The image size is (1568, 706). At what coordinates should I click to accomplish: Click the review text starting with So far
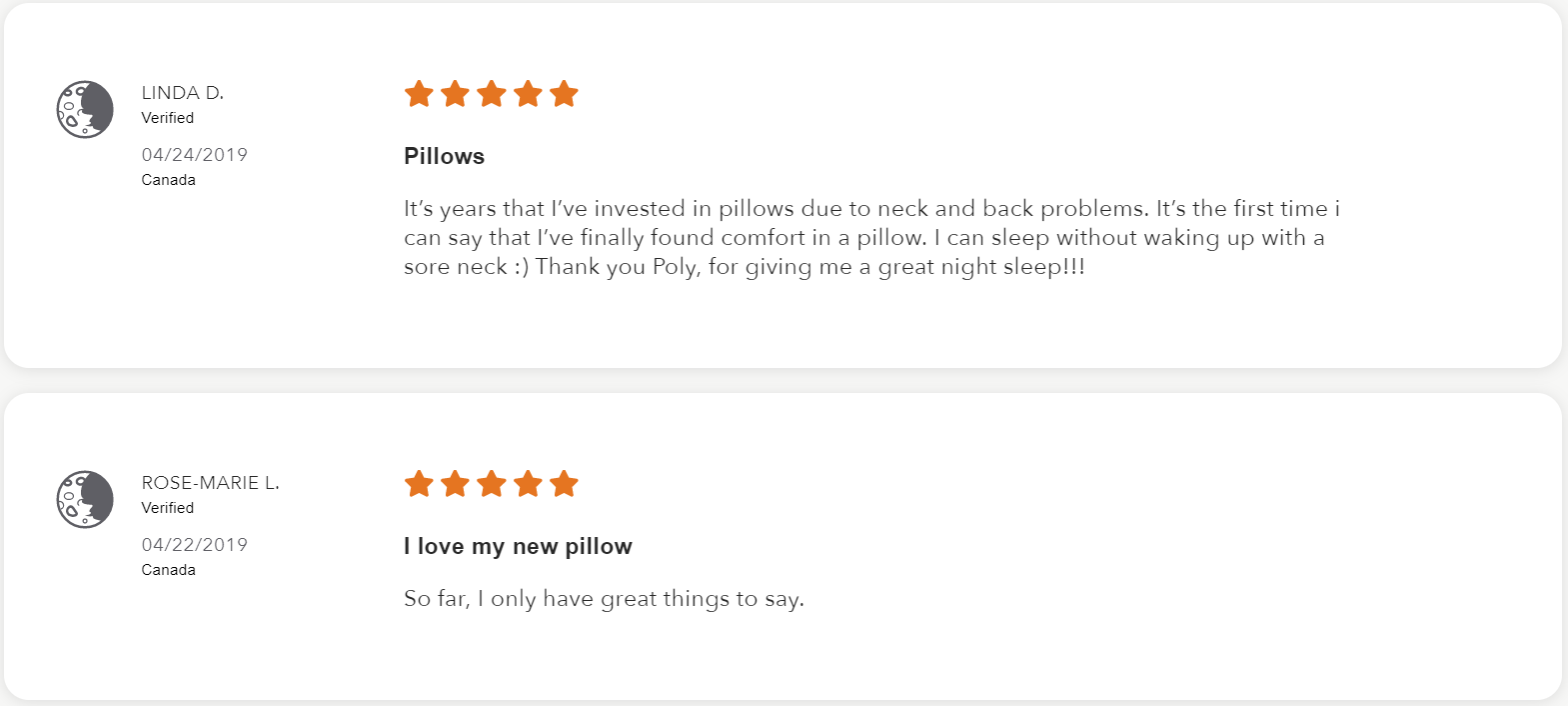[x=604, y=599]
